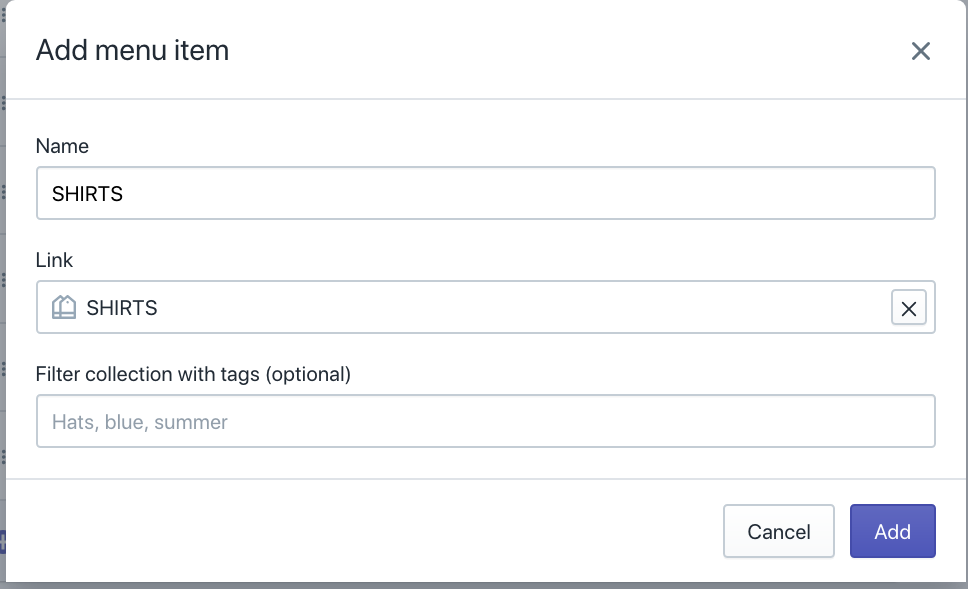Focus the Name text field

[486, 193]
